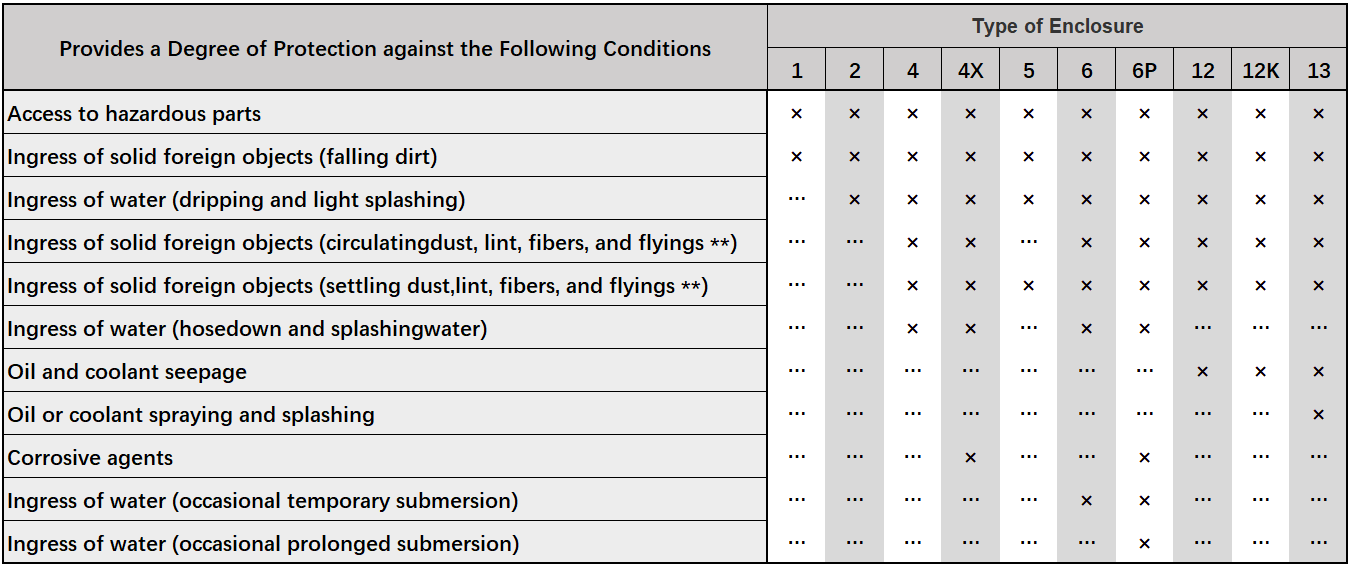Screen dimensions: 1350x565
Task: Click the enclosure type 1 column header
Action: [797, 70]
